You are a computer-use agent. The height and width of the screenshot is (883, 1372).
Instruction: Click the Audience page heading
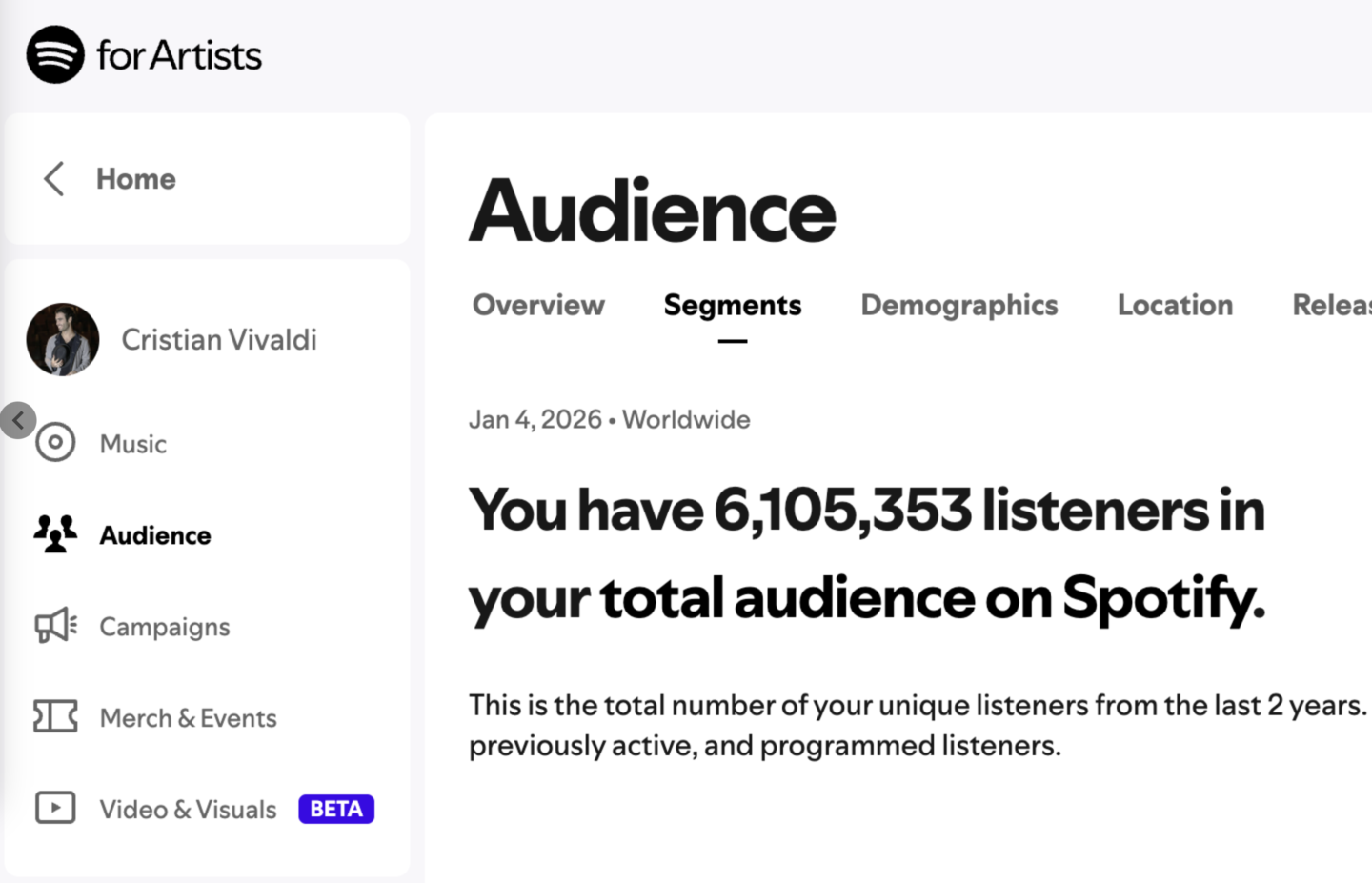pyautogui.click(x=653, y=211)
